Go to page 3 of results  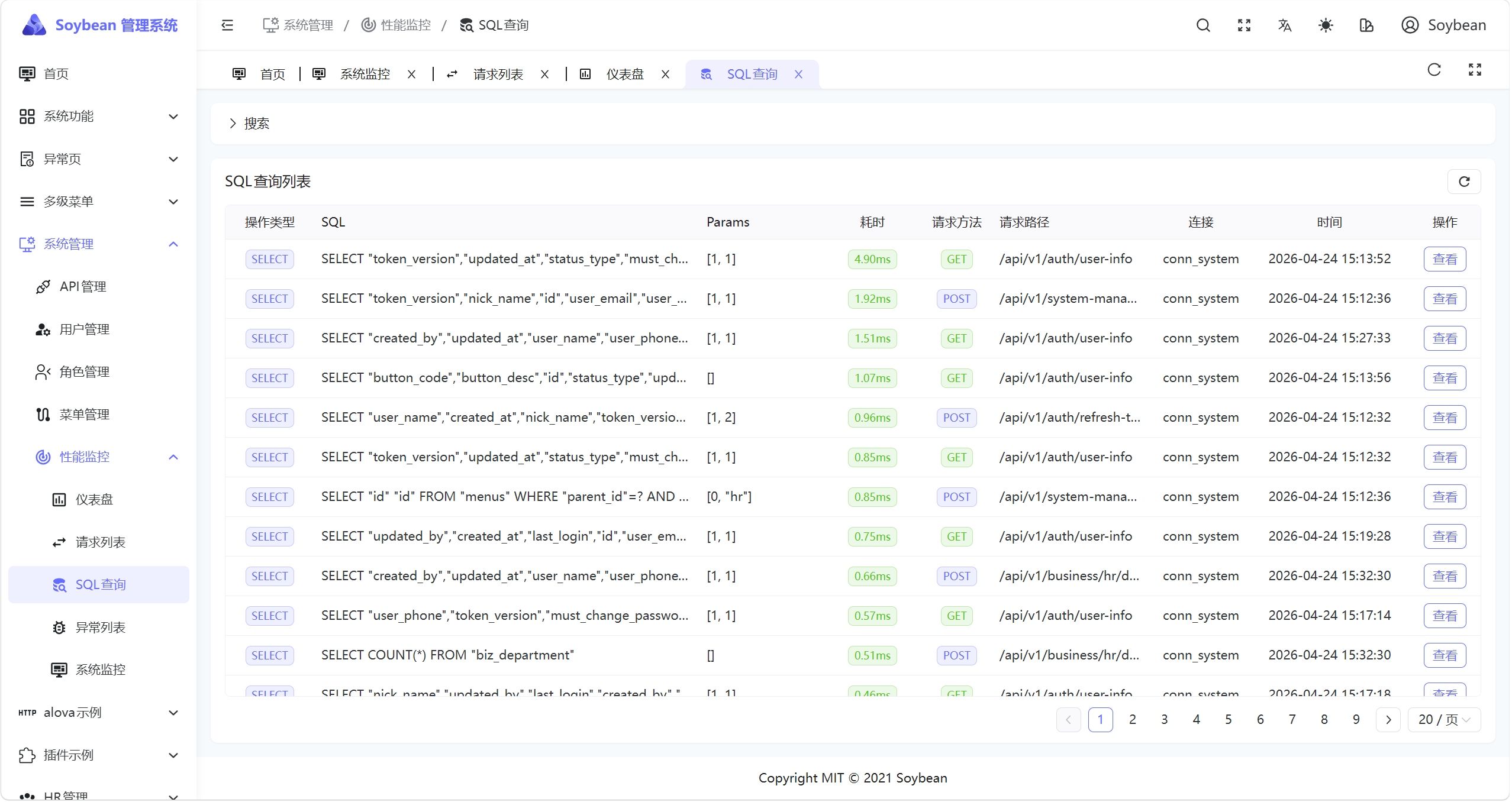(1164, 720)
